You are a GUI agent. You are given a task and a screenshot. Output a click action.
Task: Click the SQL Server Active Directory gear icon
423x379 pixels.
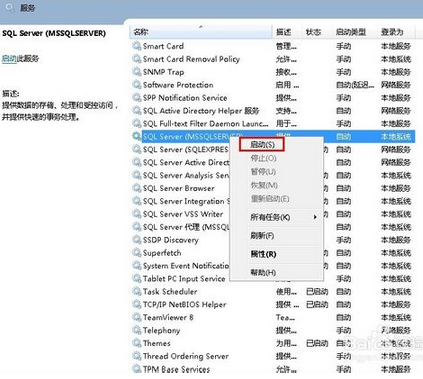[x=137, y=162]
